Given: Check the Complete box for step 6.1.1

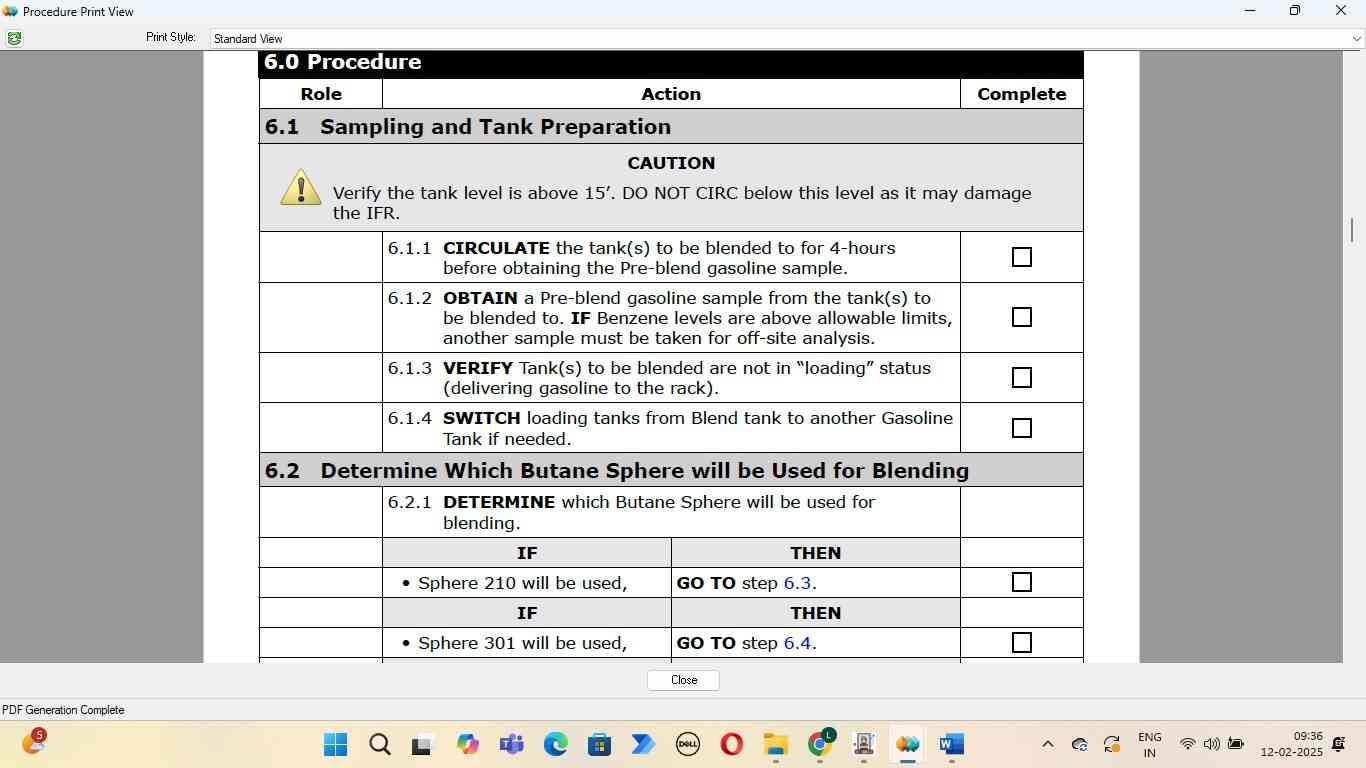Looking at the screenshot, I should click(1021, 257).
